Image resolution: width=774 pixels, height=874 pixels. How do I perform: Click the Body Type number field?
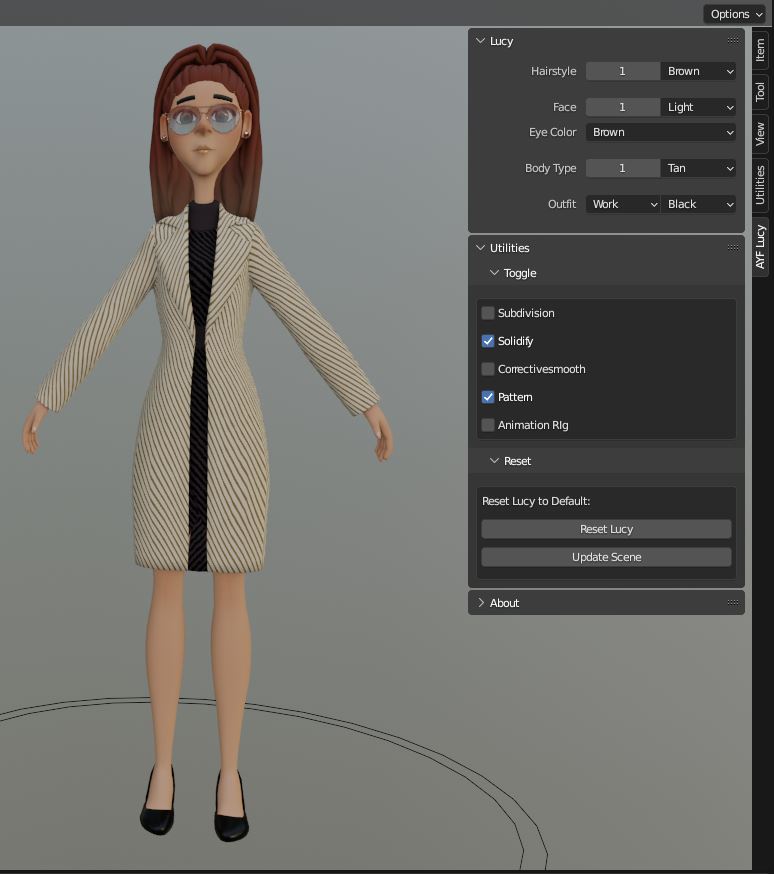coord(622,168)
